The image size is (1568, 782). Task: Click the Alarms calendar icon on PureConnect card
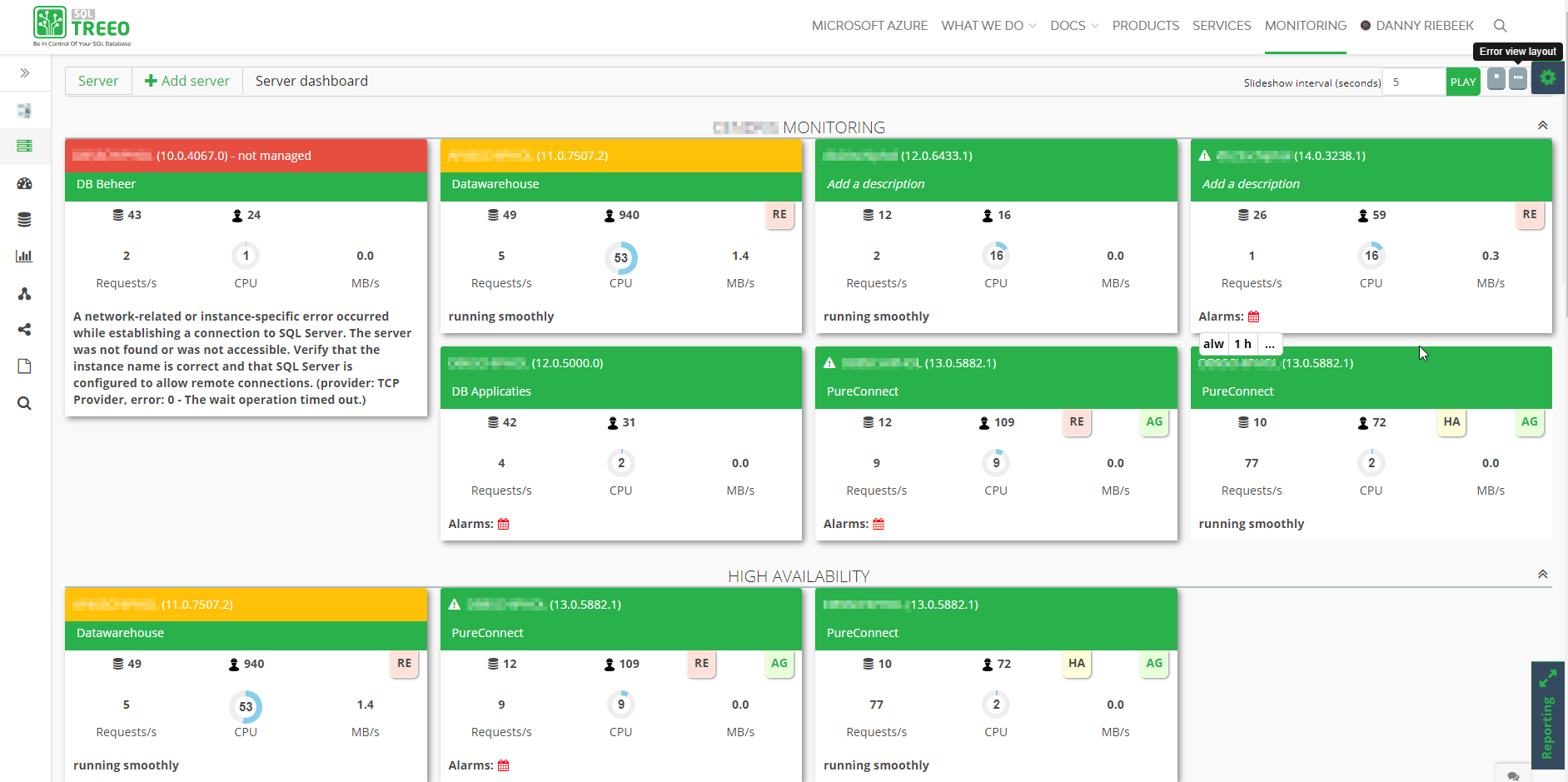click(879, 523)
